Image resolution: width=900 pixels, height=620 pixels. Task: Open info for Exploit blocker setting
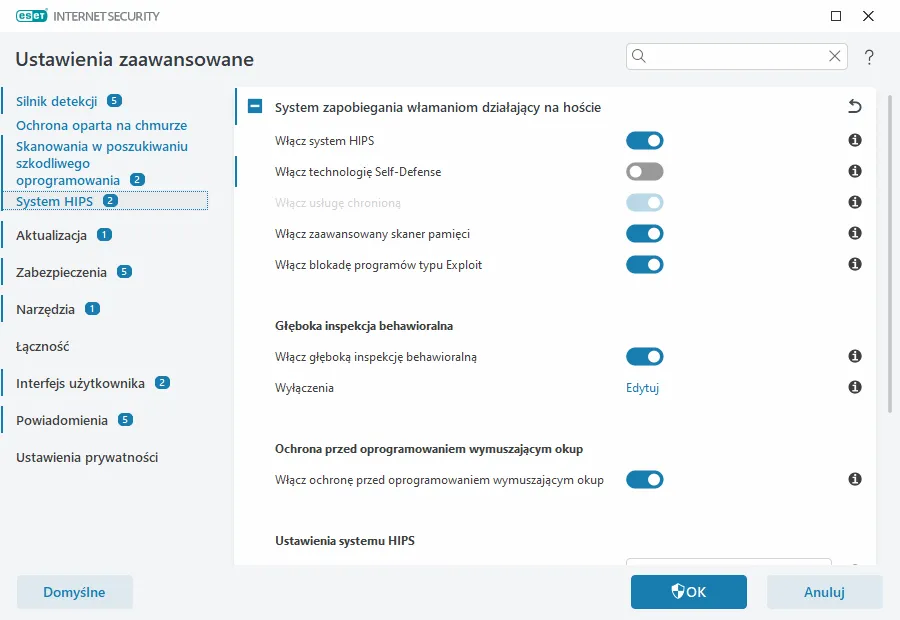click(x=855, y=264)
